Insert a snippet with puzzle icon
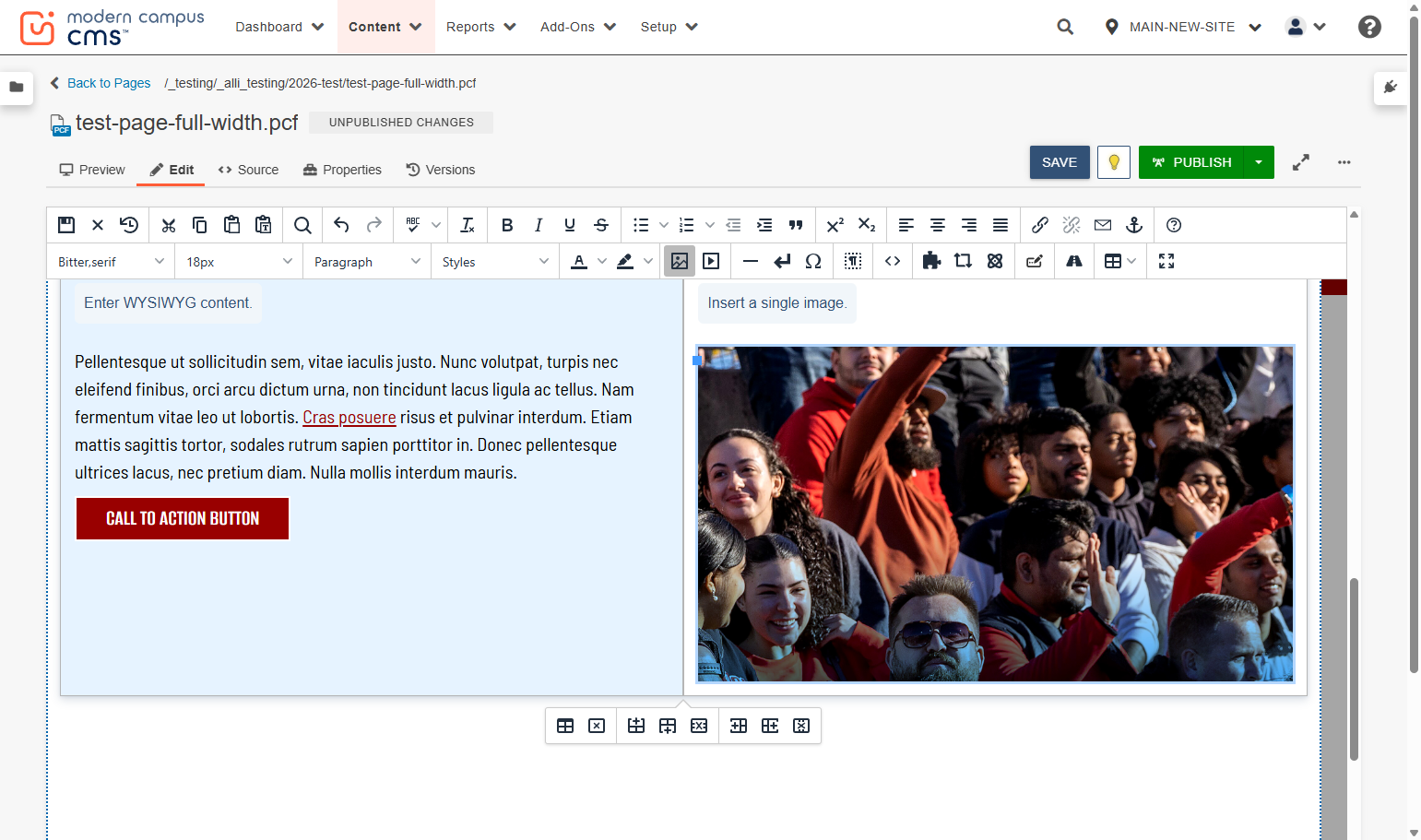Viewport: 1421px width, 840px height. [x=931, y=261]
